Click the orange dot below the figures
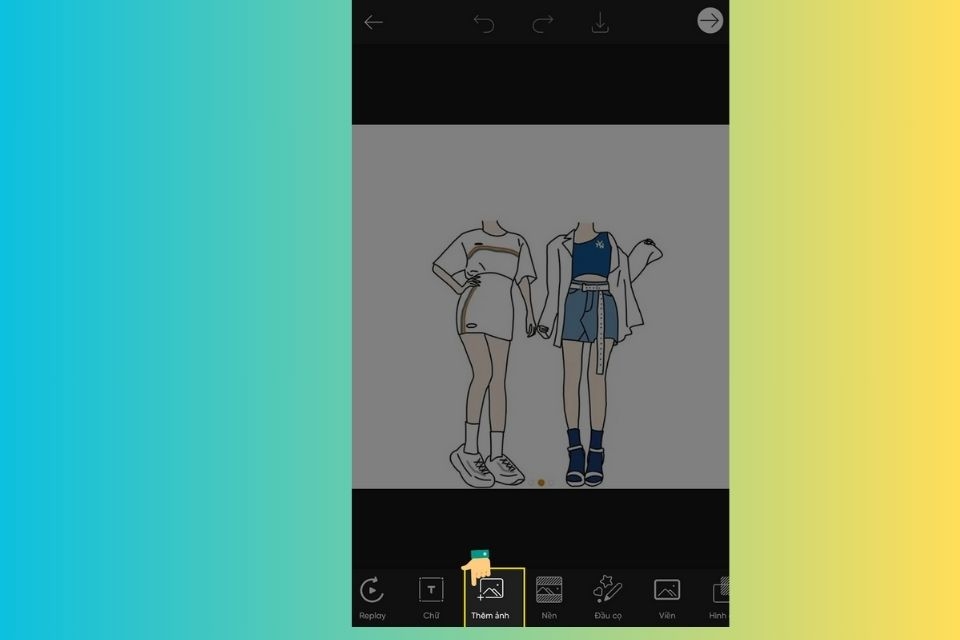Image resolution: width=960 pixels, height=640 pixels. (541, 483)
